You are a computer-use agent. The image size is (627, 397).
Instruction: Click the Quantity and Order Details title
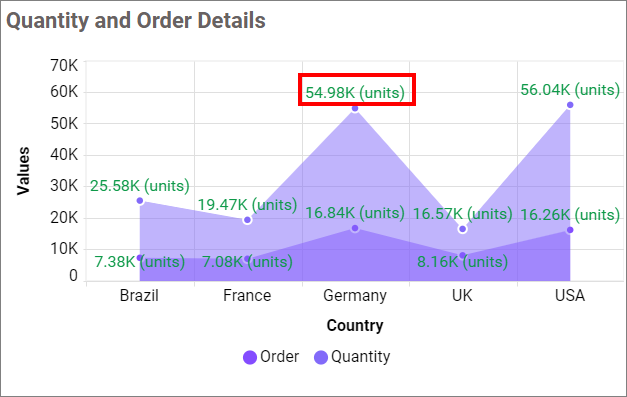coord(136,20)
